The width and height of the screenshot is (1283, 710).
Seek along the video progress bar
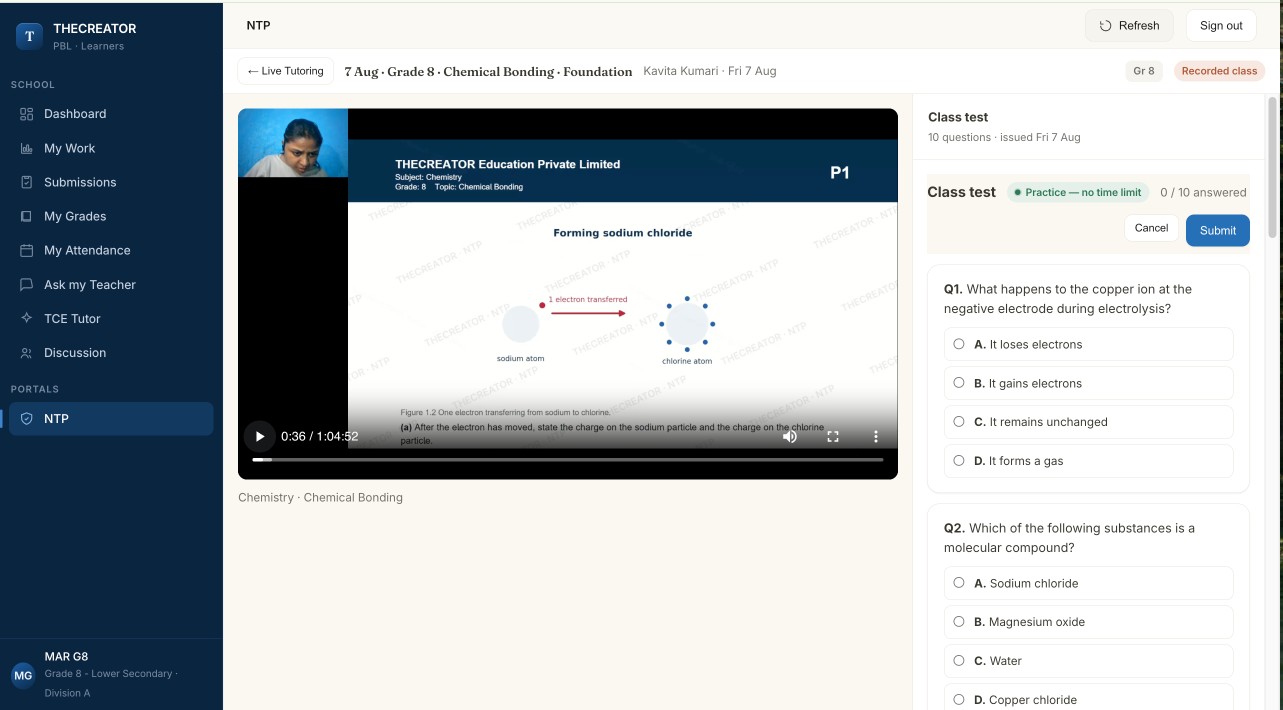coord(568,460)
